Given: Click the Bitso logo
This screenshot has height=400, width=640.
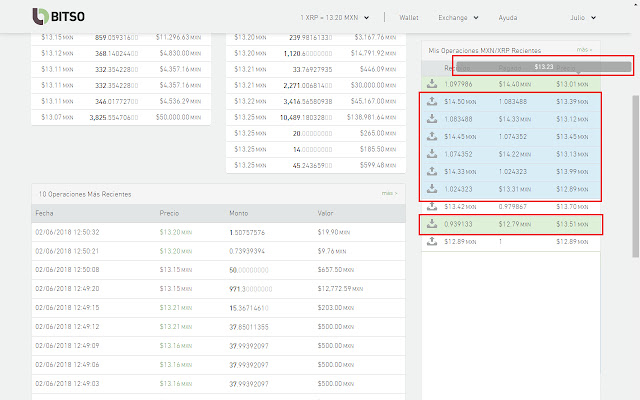Looking at the screenshot, I should [61, 17].
